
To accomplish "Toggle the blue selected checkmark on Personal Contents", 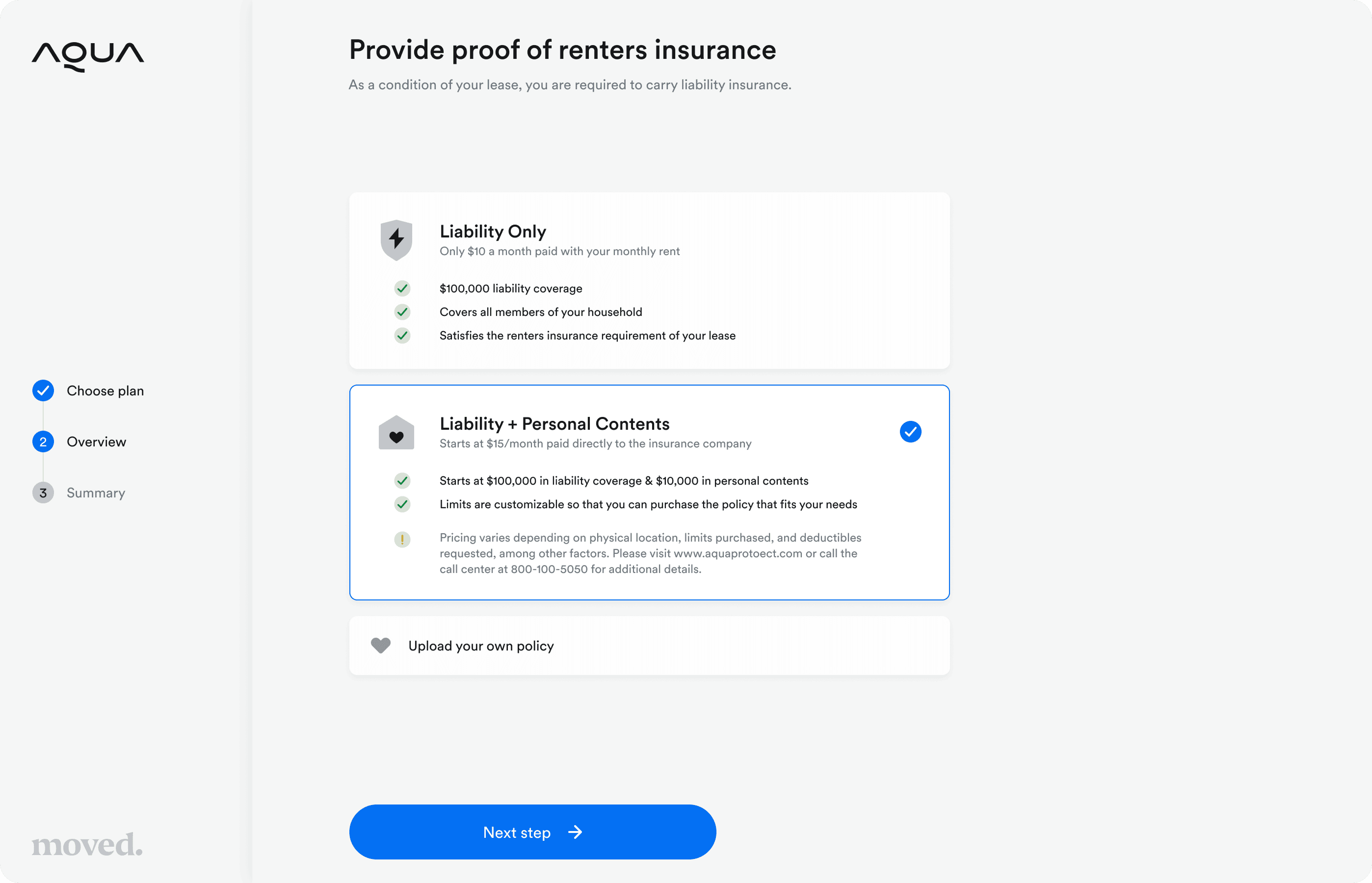I will (910, 432).
